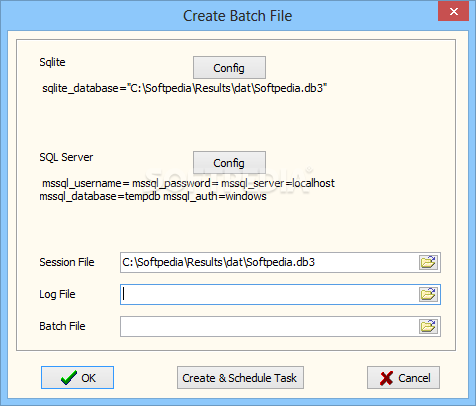476x406 pixels.
Task: Click the green checkmark icon on OK
Action: click(69, 378)
